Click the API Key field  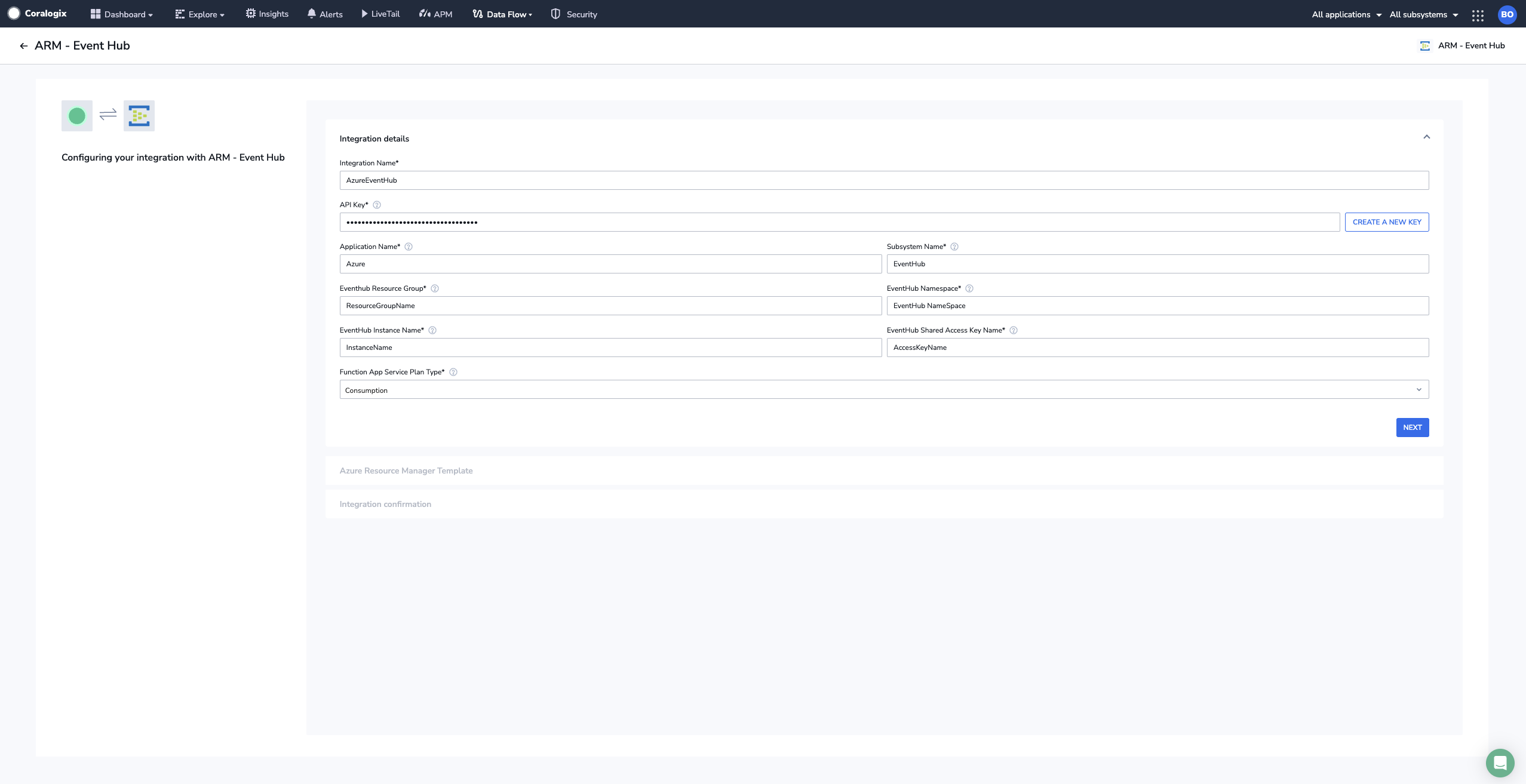point(840,222)
